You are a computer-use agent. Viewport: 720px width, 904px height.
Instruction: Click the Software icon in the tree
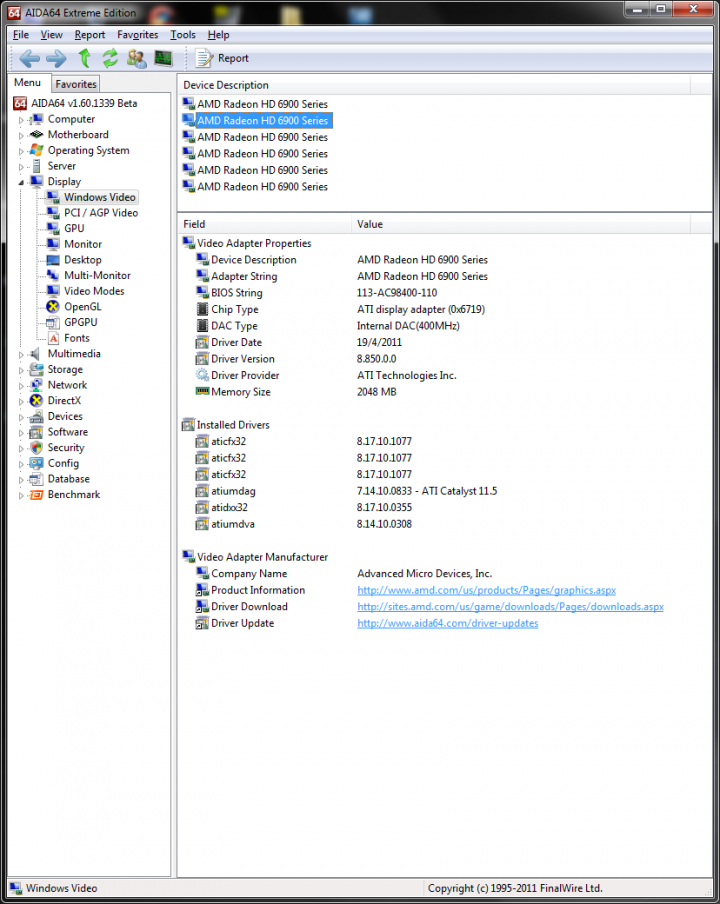tap(36, 432)
